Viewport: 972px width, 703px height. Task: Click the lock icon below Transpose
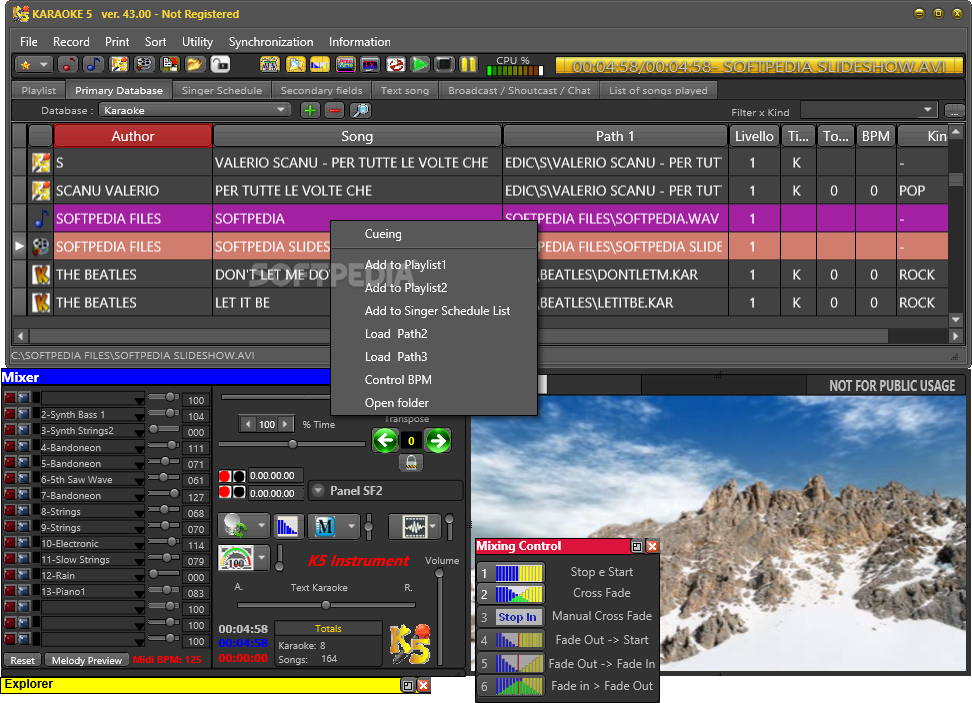[x=411, y=462]
